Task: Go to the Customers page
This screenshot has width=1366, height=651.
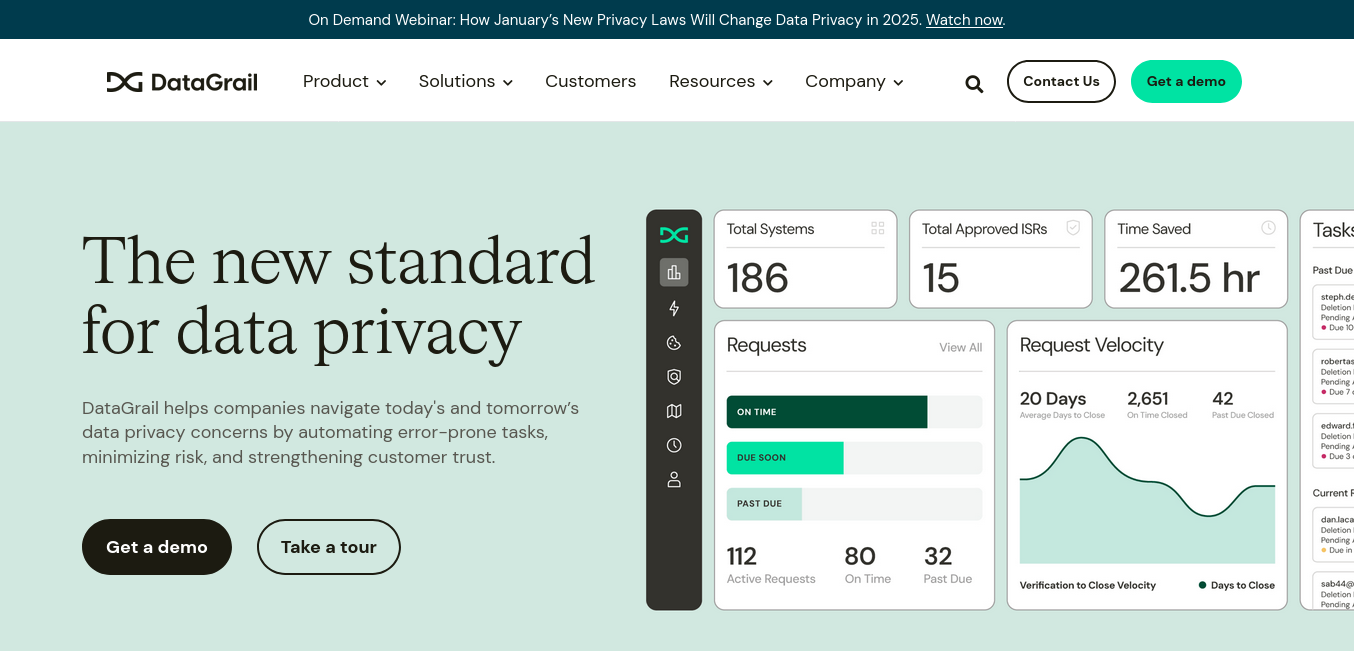Action: point(591,82)
